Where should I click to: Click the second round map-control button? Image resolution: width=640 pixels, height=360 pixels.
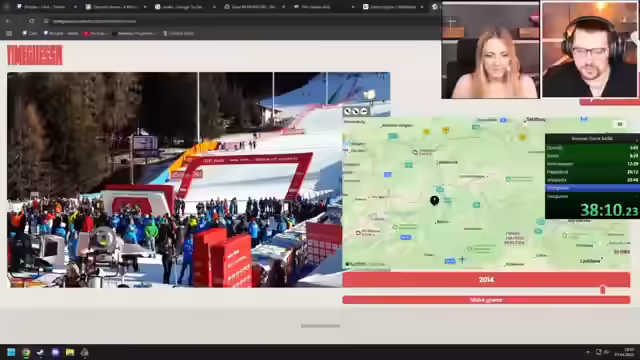pos(356,111)
